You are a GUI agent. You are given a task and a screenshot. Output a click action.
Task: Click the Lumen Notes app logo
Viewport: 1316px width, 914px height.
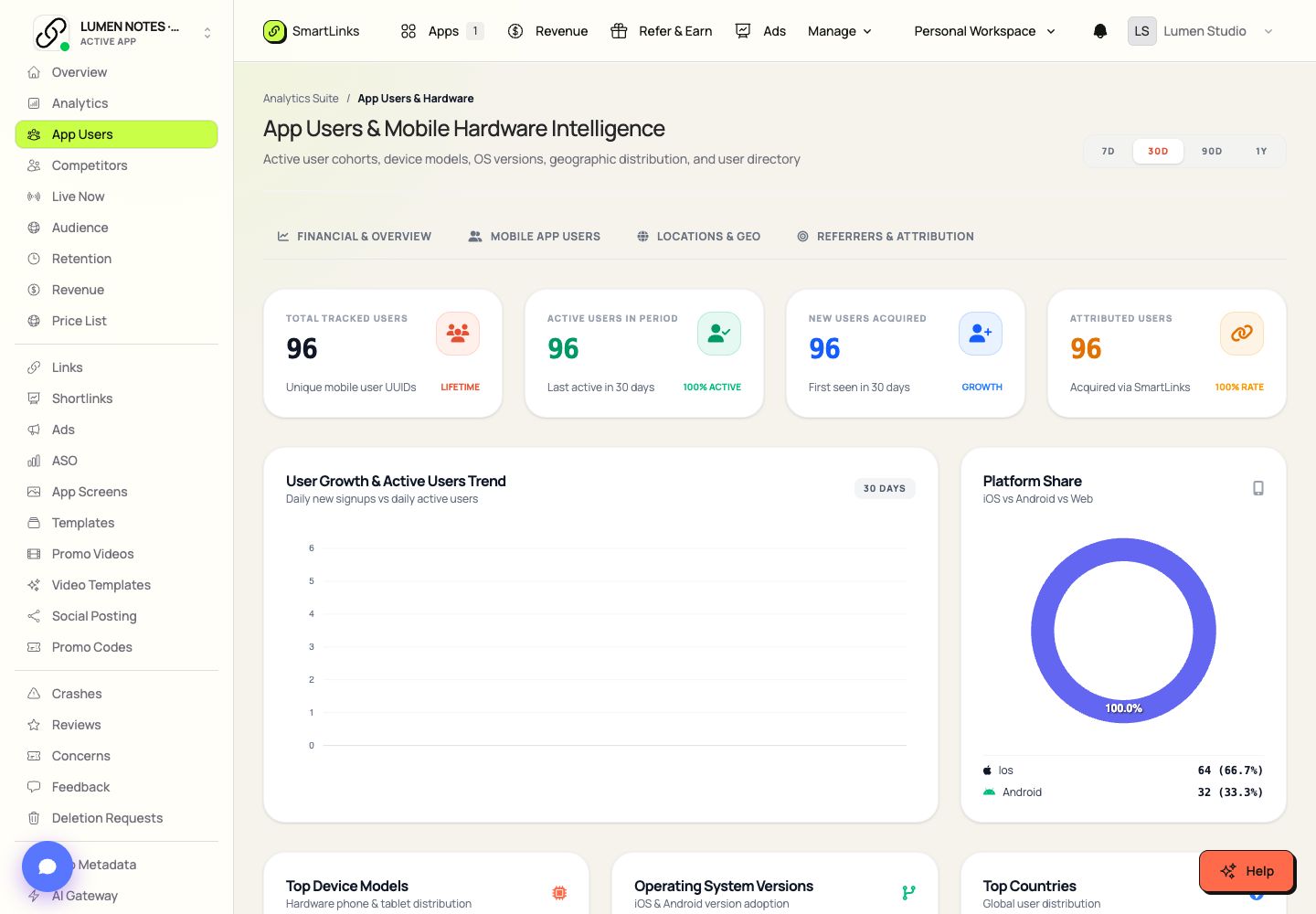[50, 33]
